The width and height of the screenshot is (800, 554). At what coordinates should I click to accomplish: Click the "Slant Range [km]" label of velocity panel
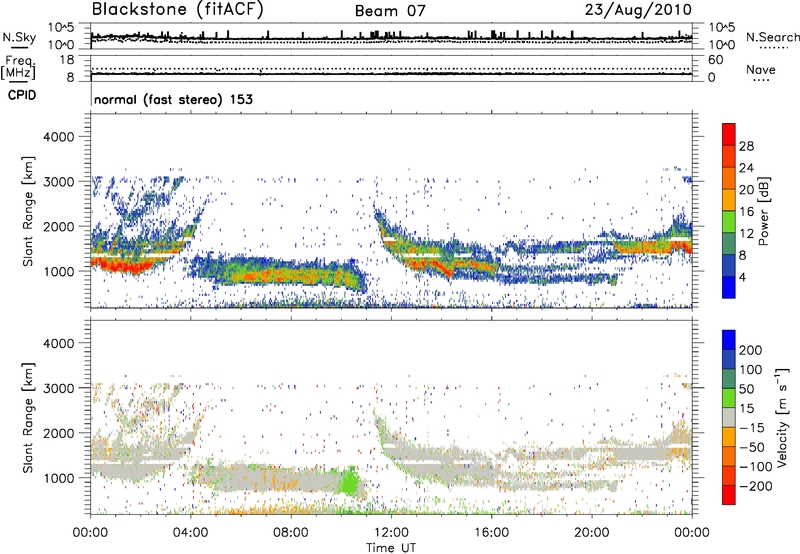tap(28, 417)
